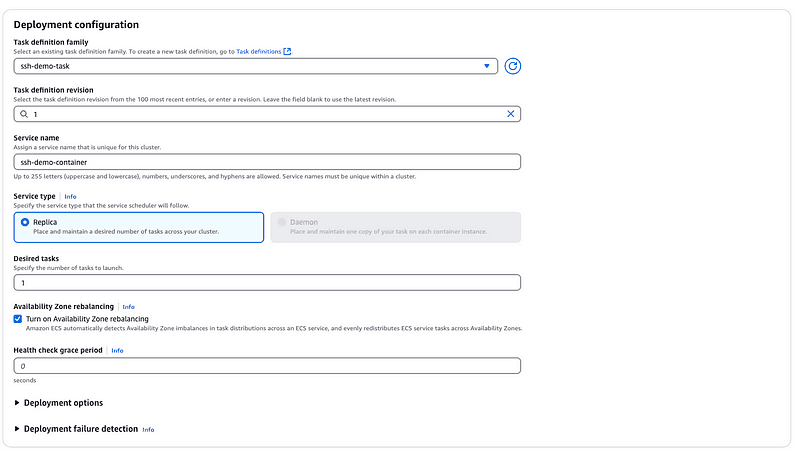Click the Task definitions link
The image size is (800, 451).
click(259, 52)
